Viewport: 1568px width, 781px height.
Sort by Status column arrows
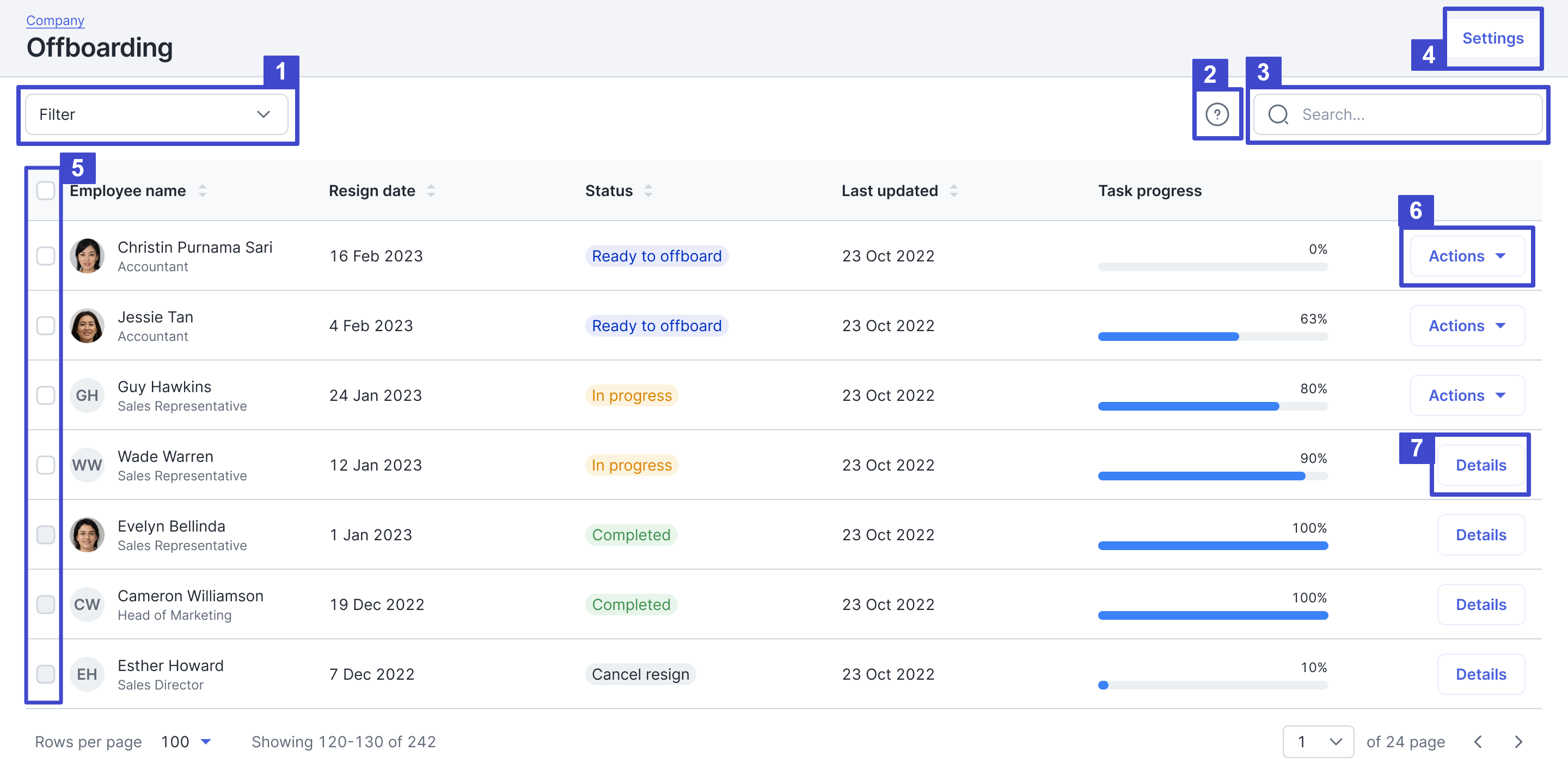pos(648,191)
